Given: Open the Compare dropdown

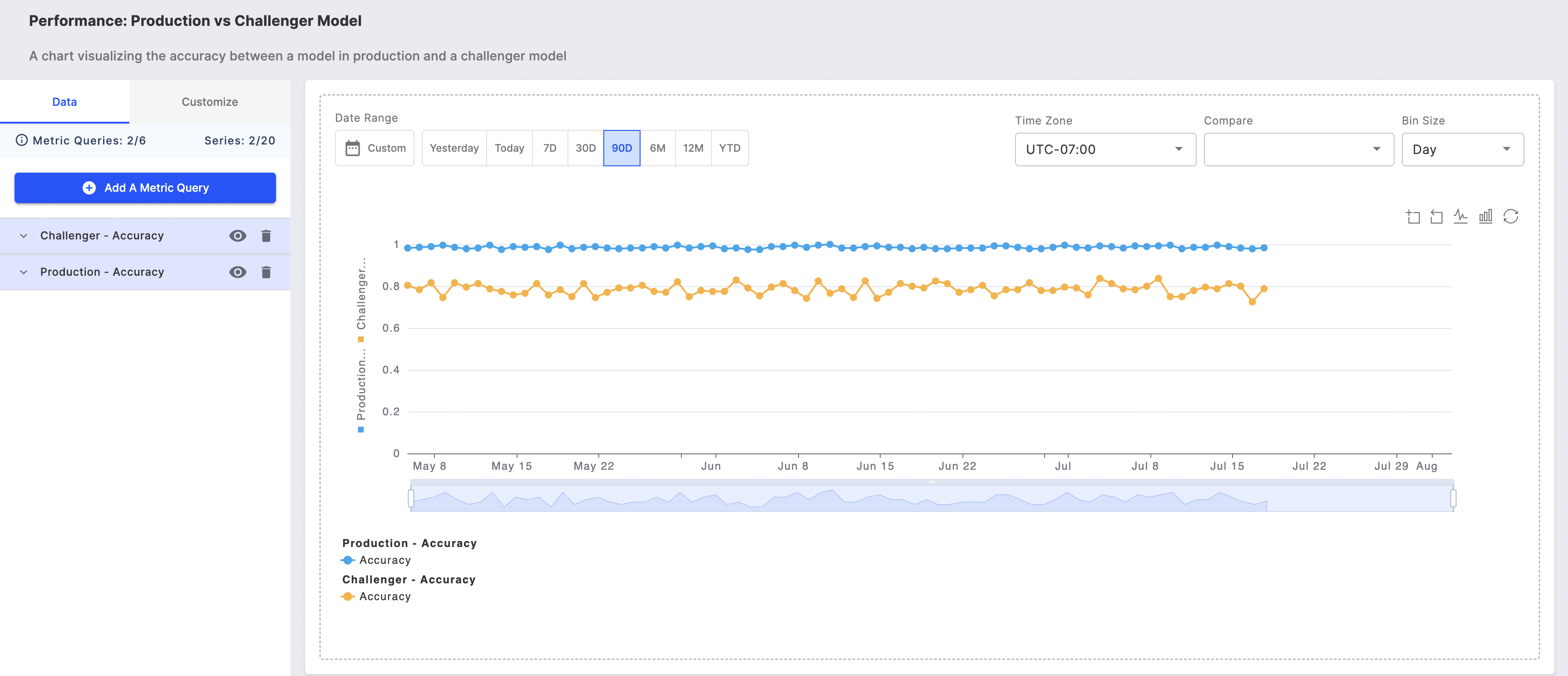Looking at the screenshot, I should pyautogui.click(x=1298, y=149).
